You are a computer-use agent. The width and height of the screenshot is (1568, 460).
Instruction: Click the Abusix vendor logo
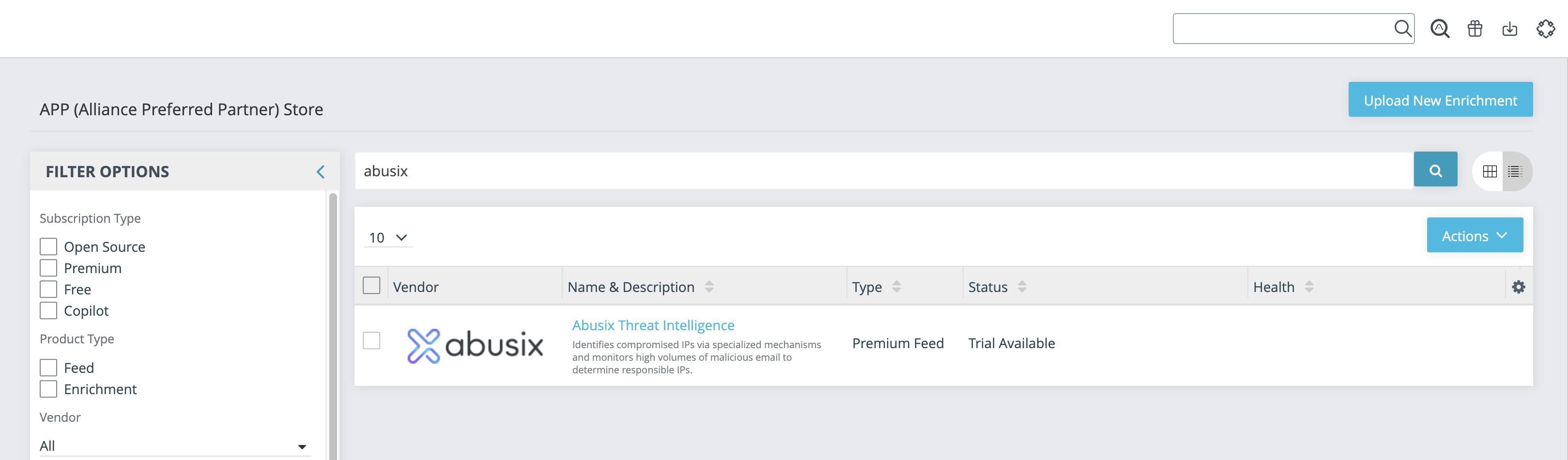475,346
